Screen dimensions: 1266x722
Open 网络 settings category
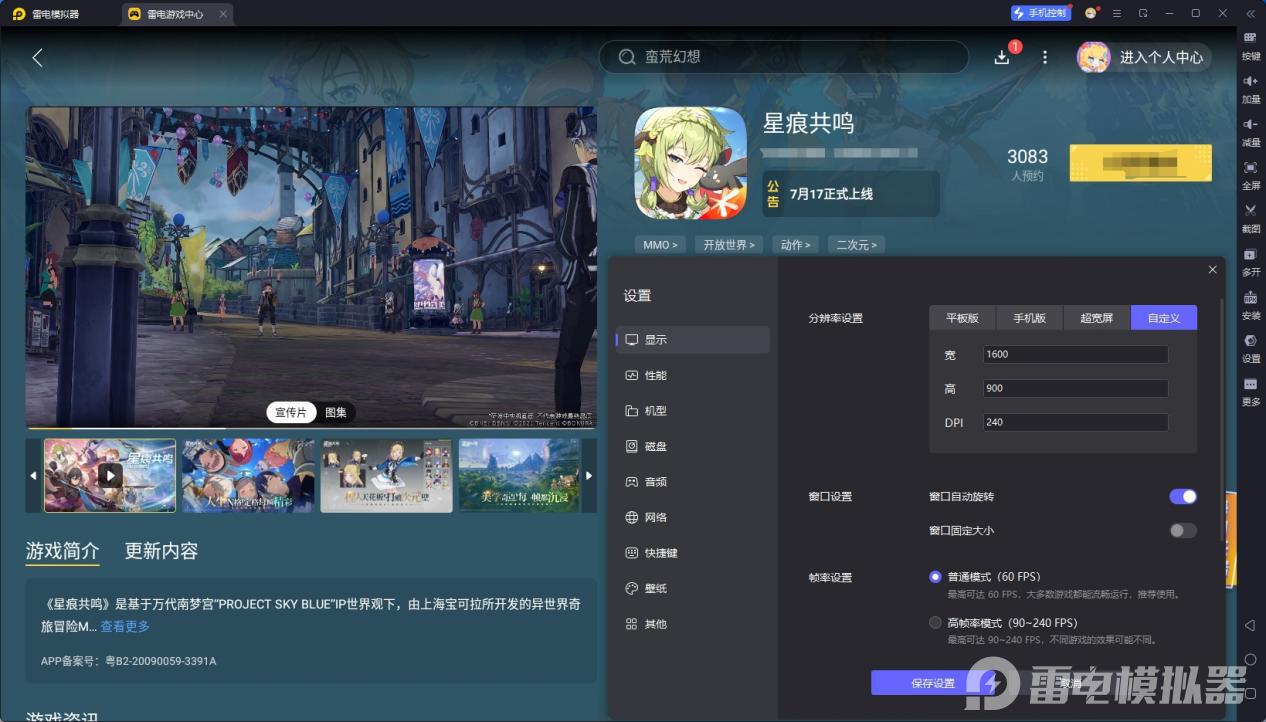tap(693, 517)
